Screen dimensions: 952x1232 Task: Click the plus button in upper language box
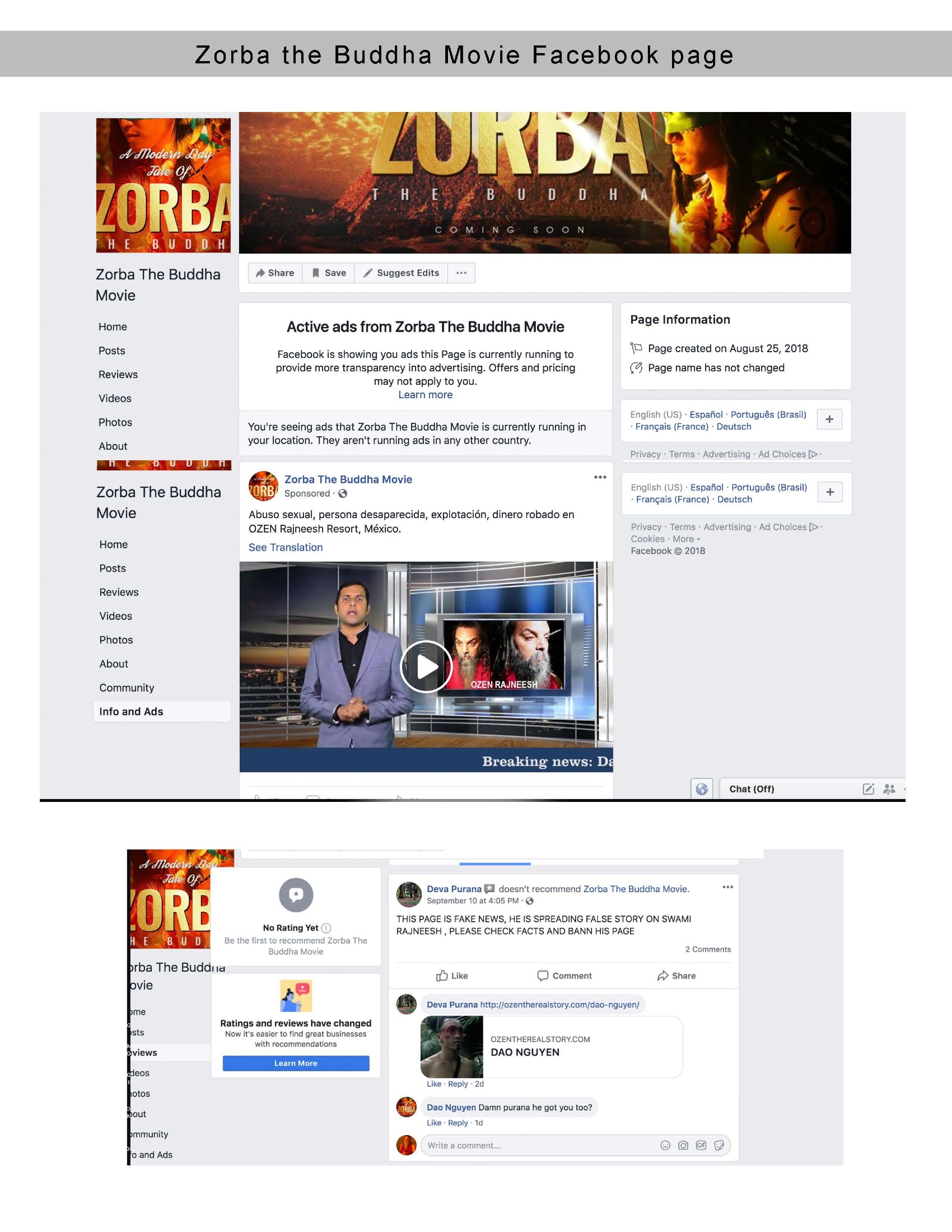829,419
